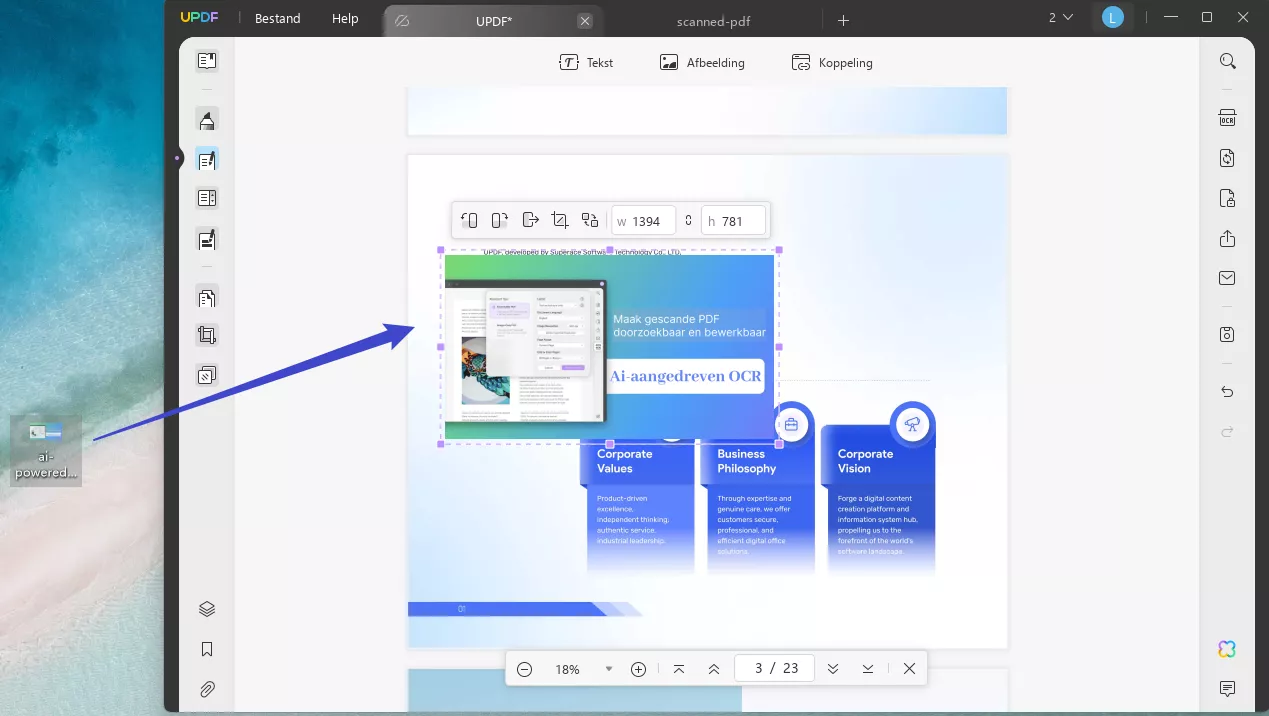Open the Convert PDF tool

[1228, 158]
